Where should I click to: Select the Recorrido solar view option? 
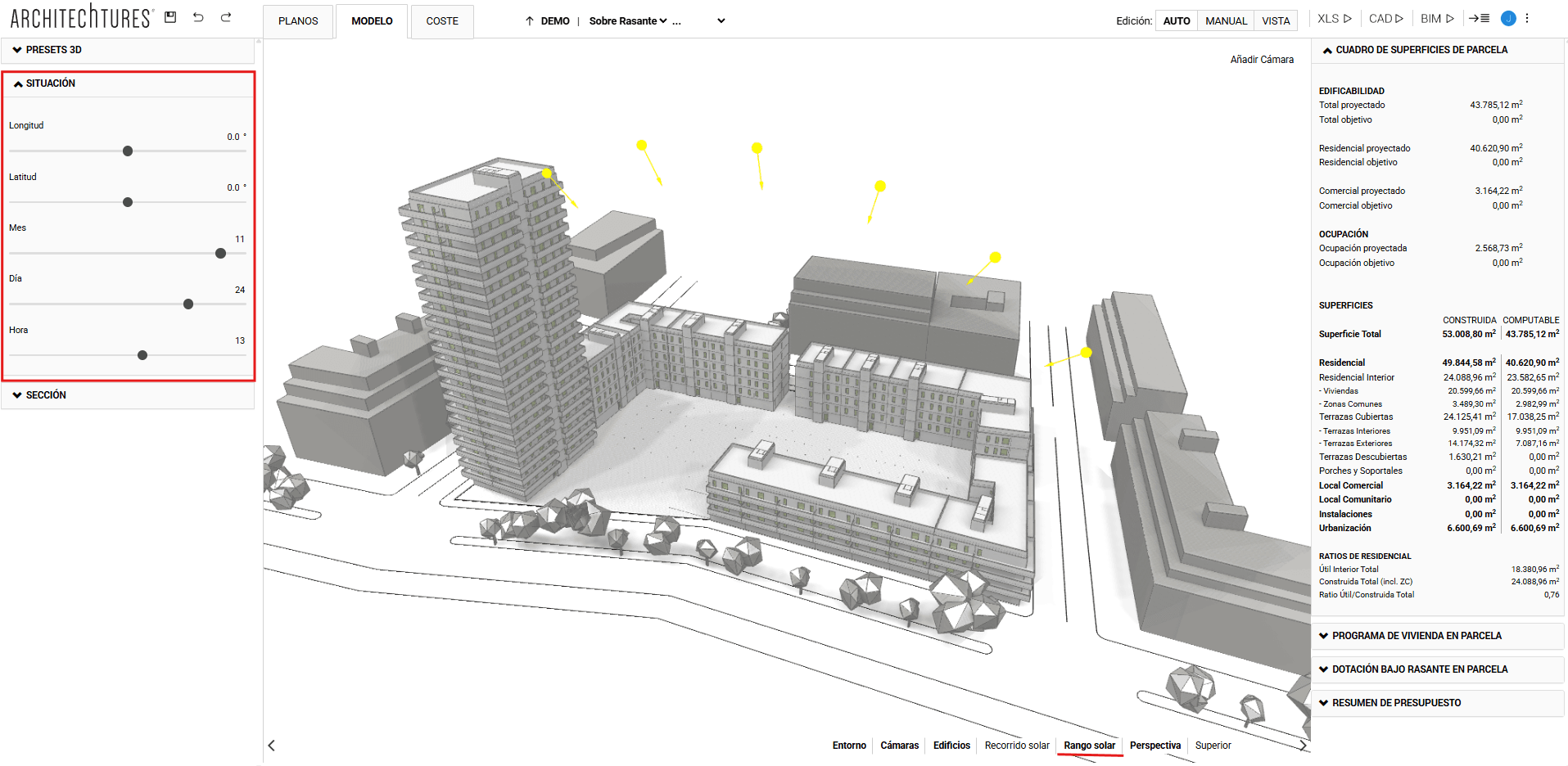1017,745
